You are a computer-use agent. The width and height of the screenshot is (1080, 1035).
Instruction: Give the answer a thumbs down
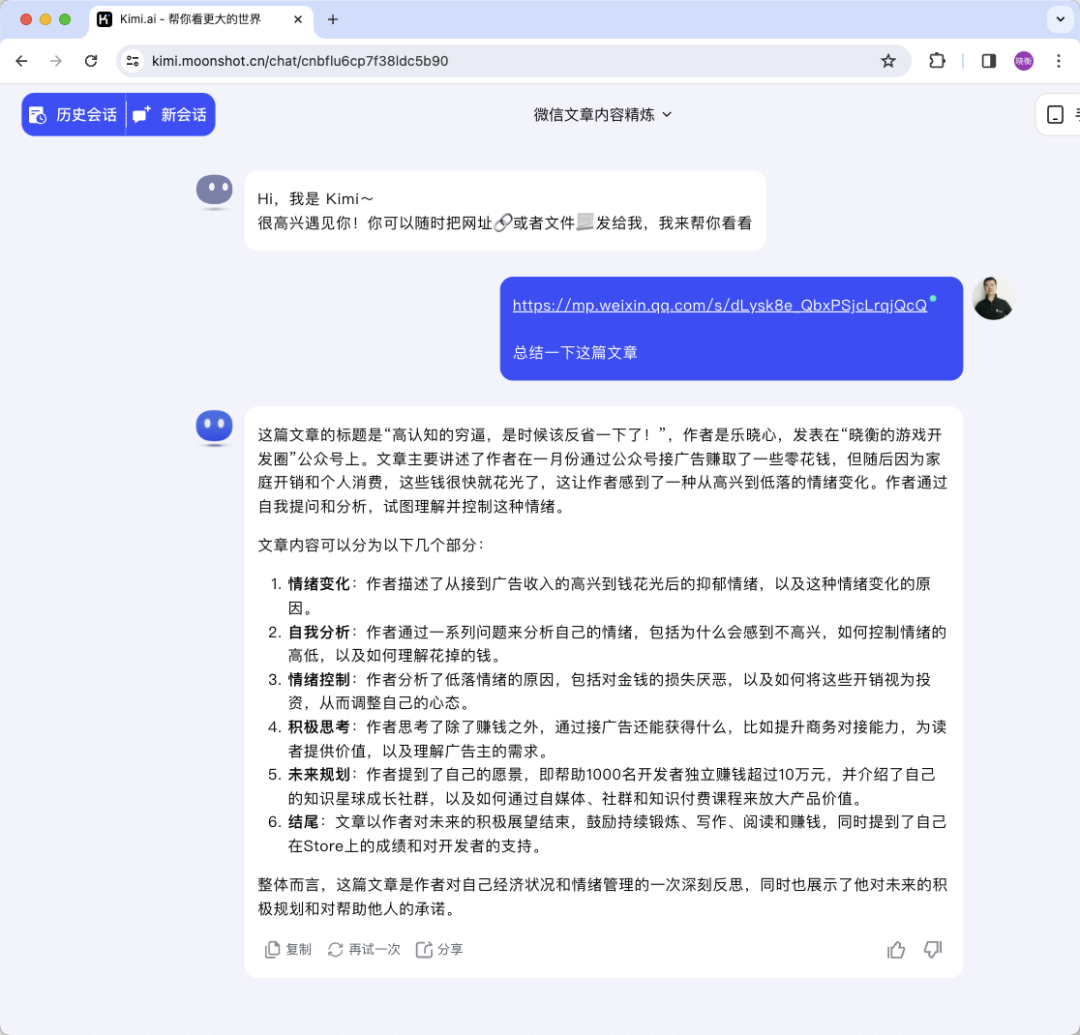933,950
